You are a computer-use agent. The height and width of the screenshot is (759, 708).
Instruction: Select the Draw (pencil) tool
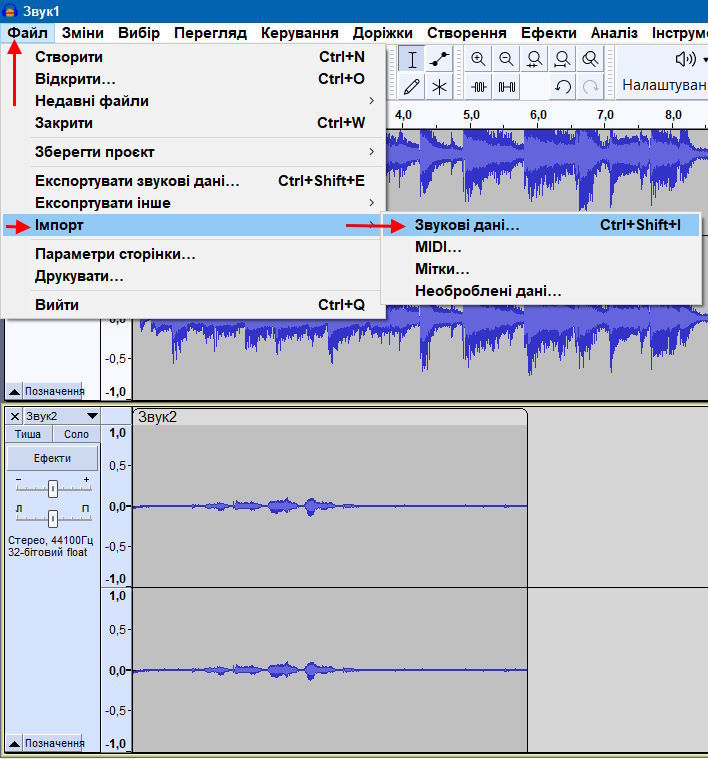[412, 87]
